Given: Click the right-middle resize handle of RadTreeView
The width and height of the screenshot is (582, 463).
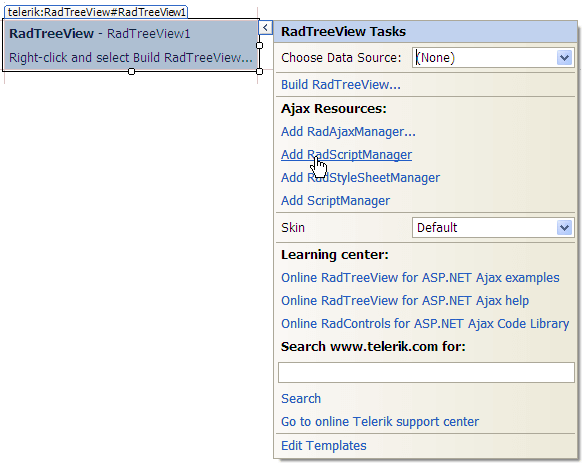Looking at the screenshot, I should [259, 45].
